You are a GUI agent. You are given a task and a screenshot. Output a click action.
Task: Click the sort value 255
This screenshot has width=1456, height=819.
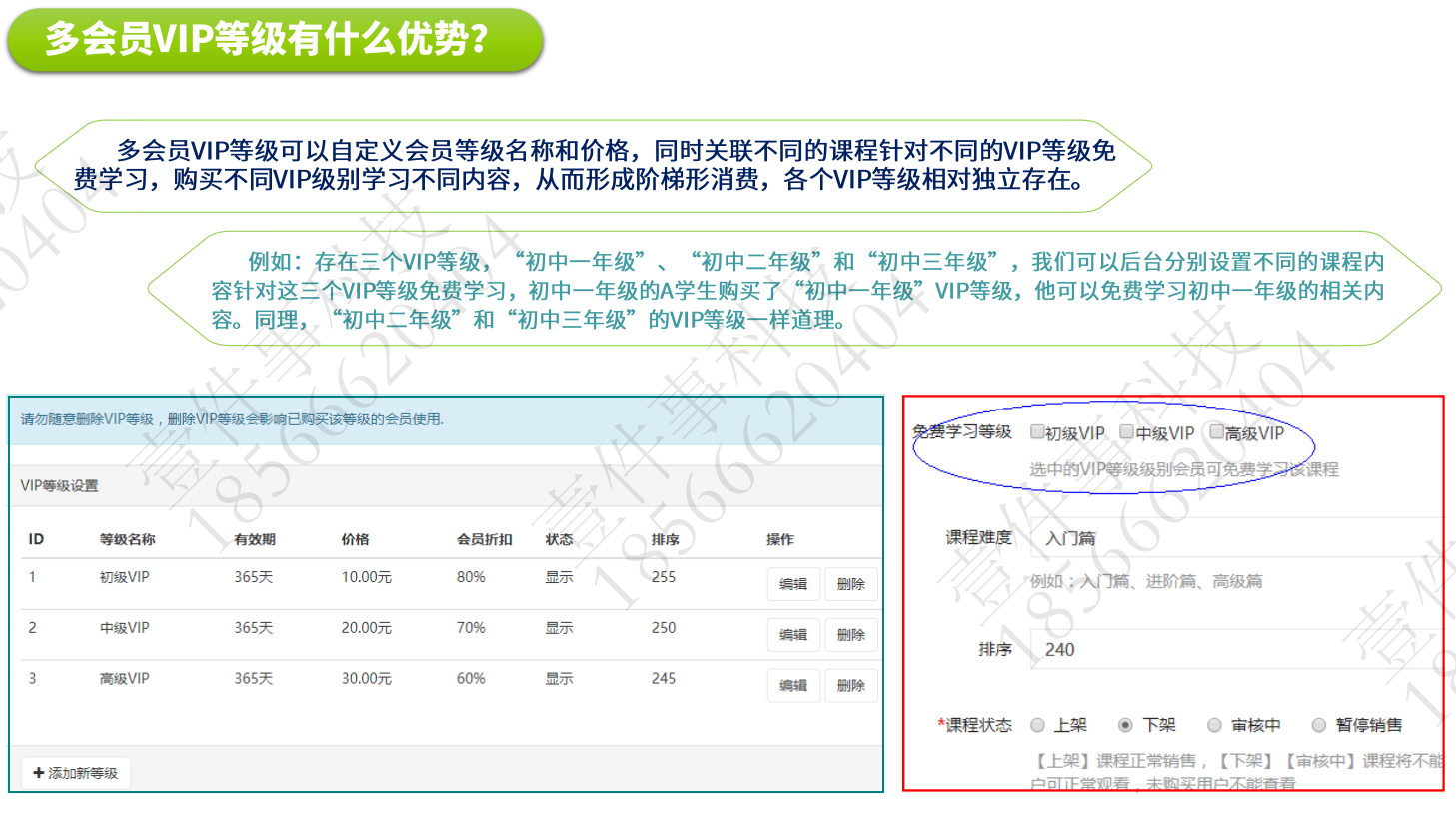(x=664, y=577)
